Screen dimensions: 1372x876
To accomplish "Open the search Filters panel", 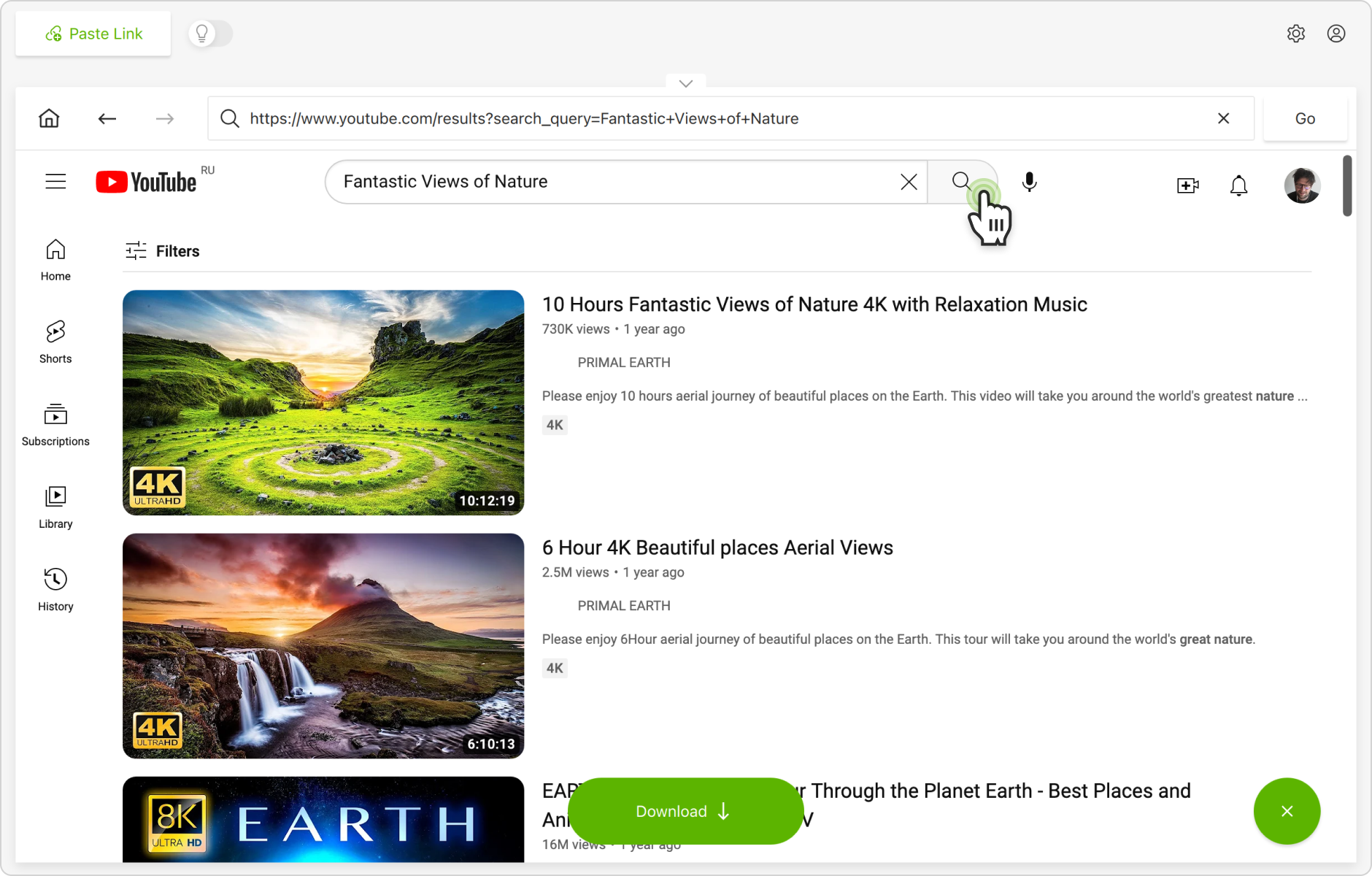I will point(161,250).
